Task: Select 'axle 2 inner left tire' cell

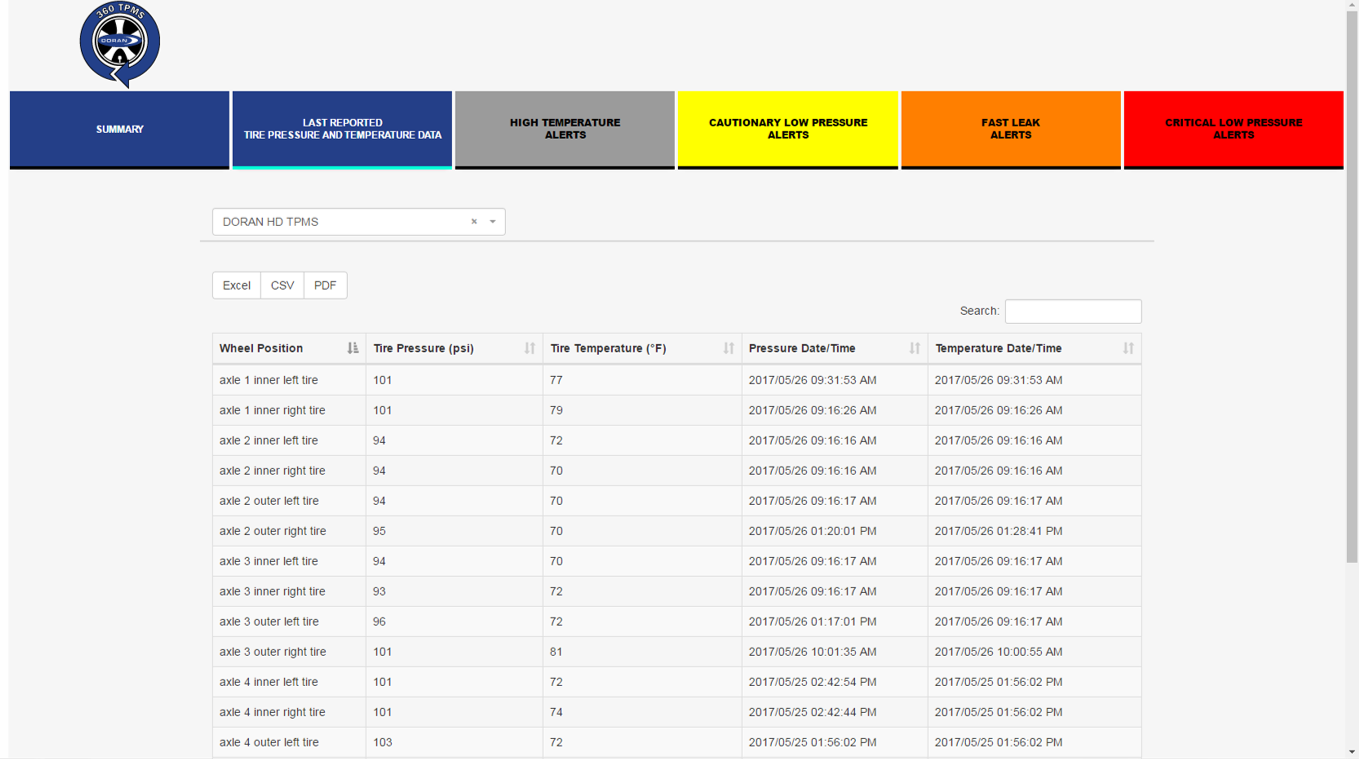Action: (289, 440)
